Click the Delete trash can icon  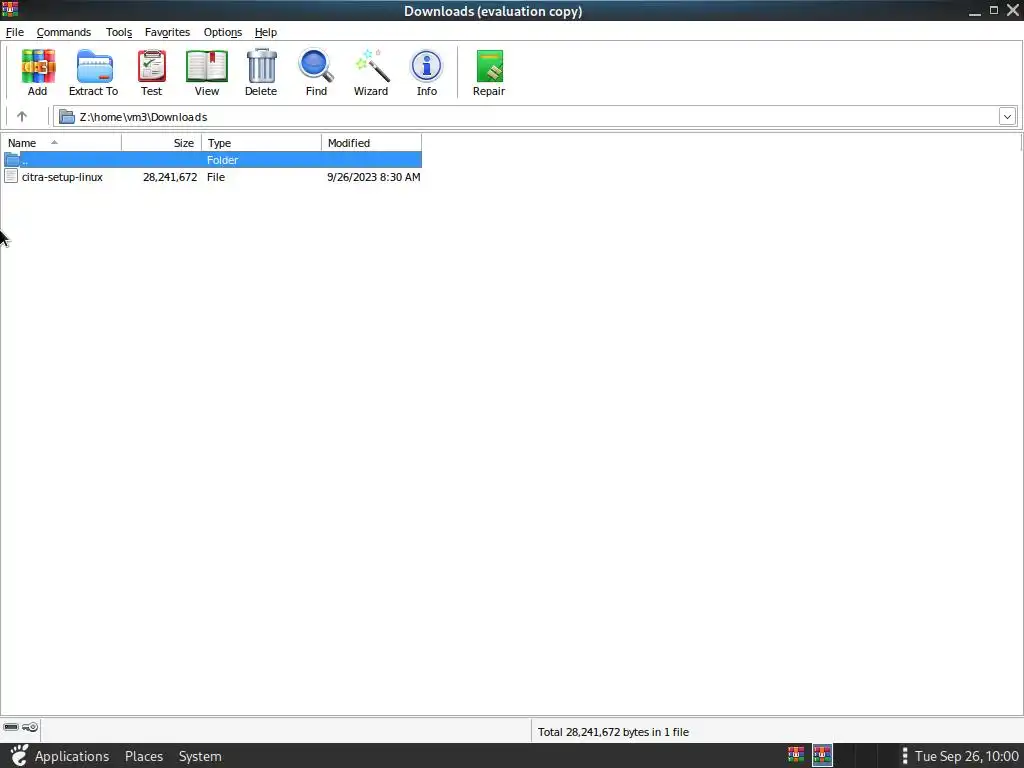(x=261, y=67)
